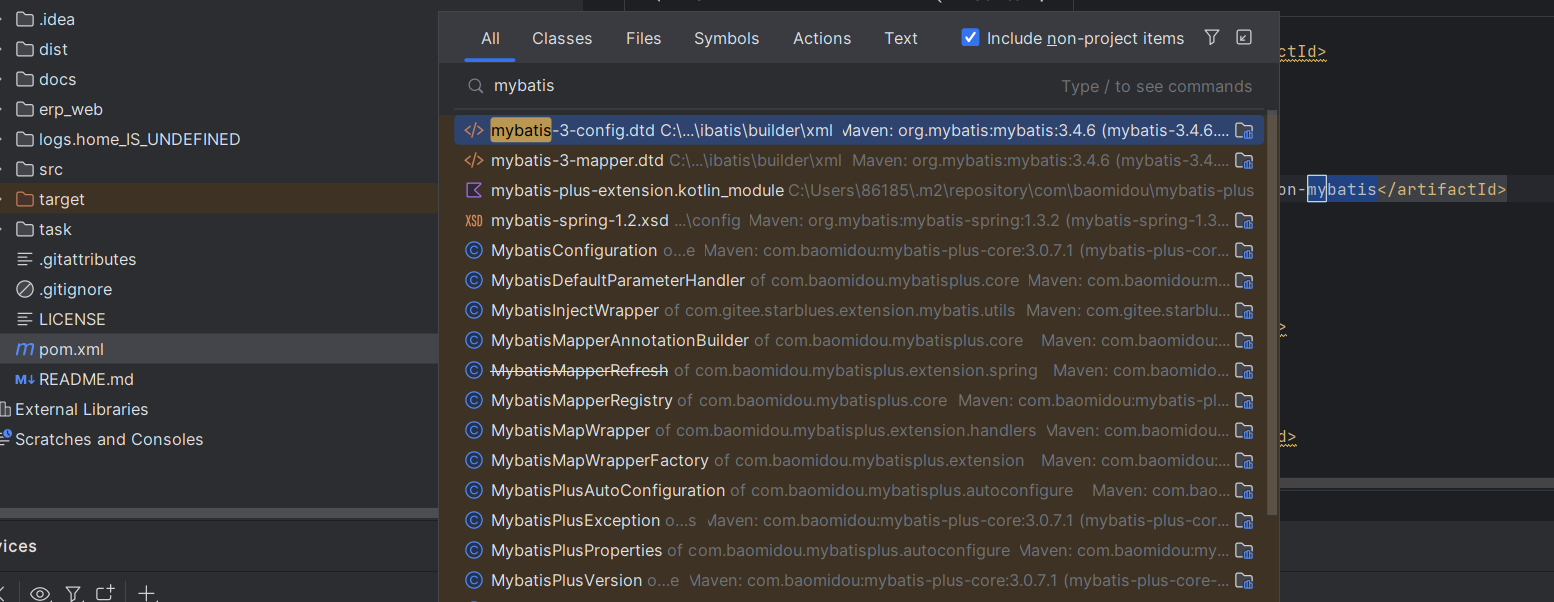The height and width of the screenshot is (602, 1554).
Task: Click the Maven icon next to pom.xml
Action: 25,349
